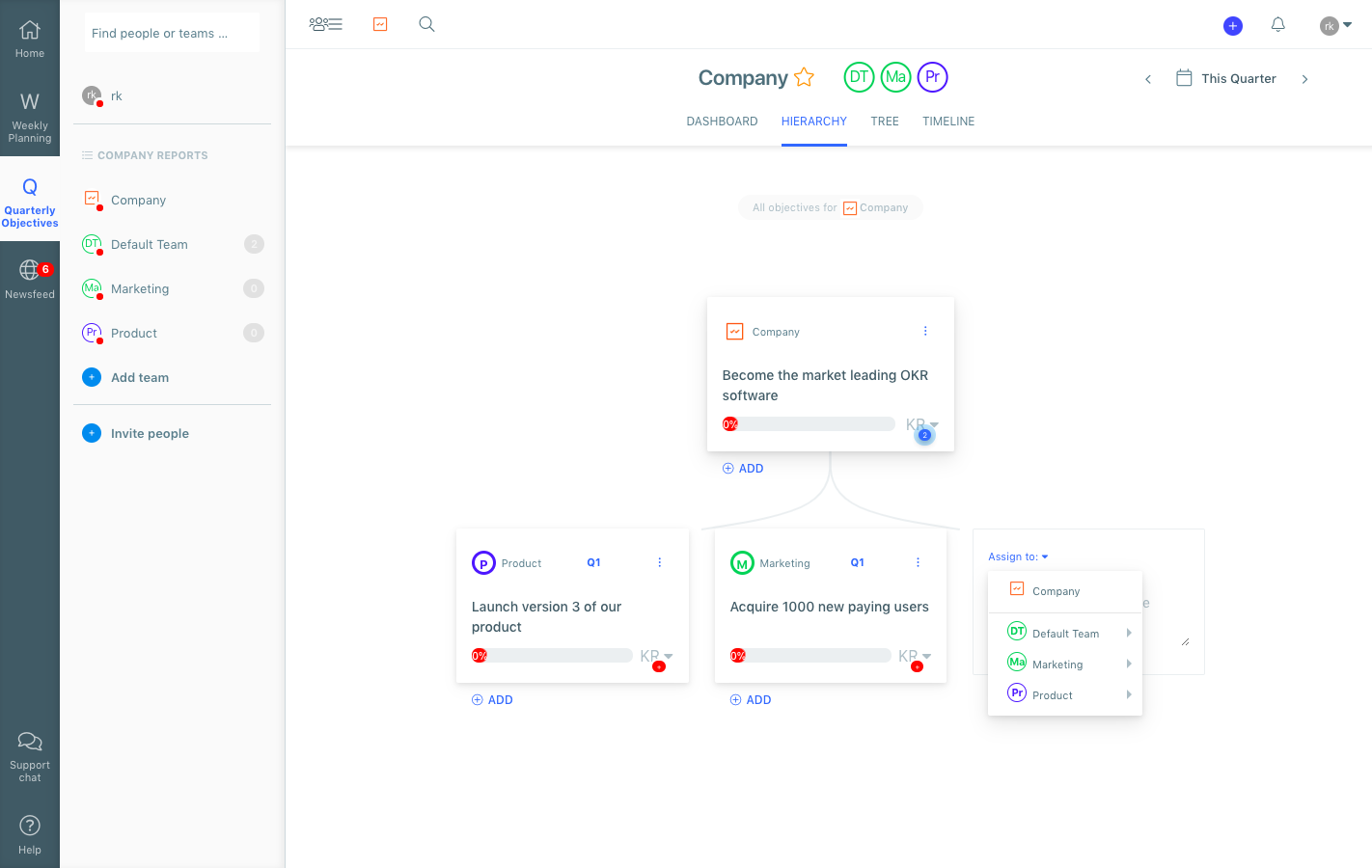
Task: Click the Company objective progress bar
Action: click(x=809, y=424)
